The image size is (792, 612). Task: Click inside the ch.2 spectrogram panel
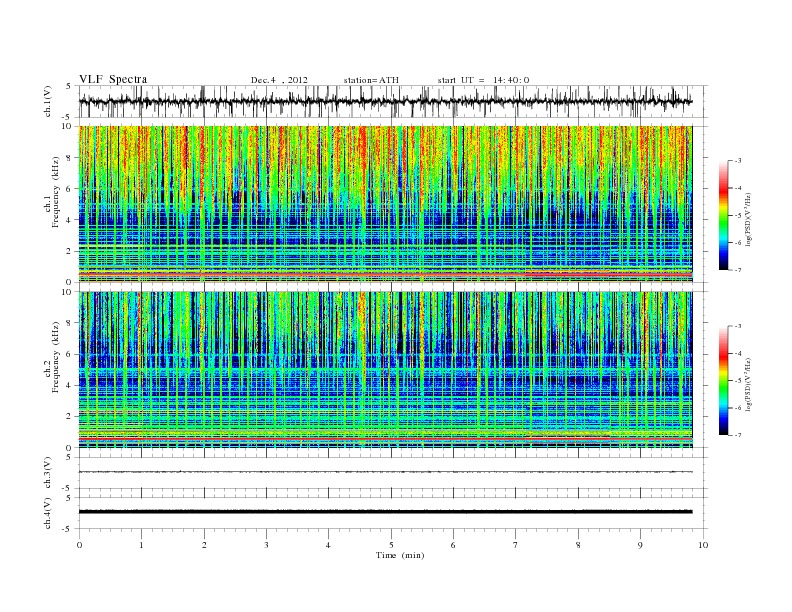coord(386,370)
